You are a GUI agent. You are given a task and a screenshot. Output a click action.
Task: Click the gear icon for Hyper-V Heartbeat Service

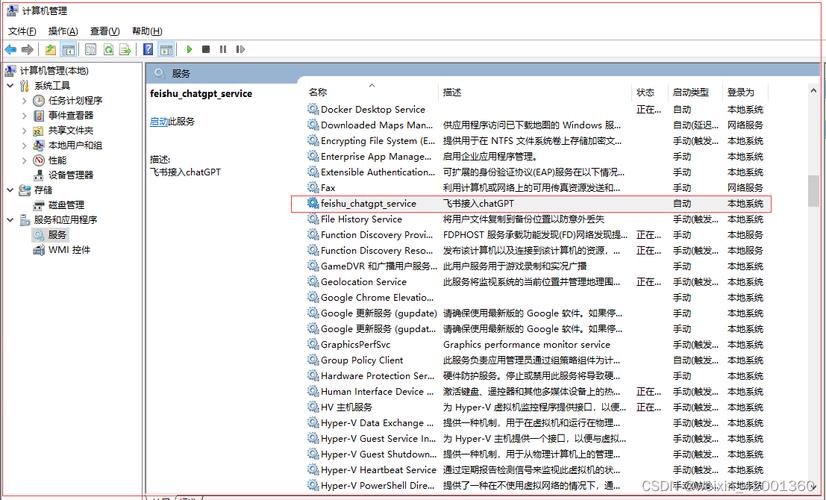point(313,470)
